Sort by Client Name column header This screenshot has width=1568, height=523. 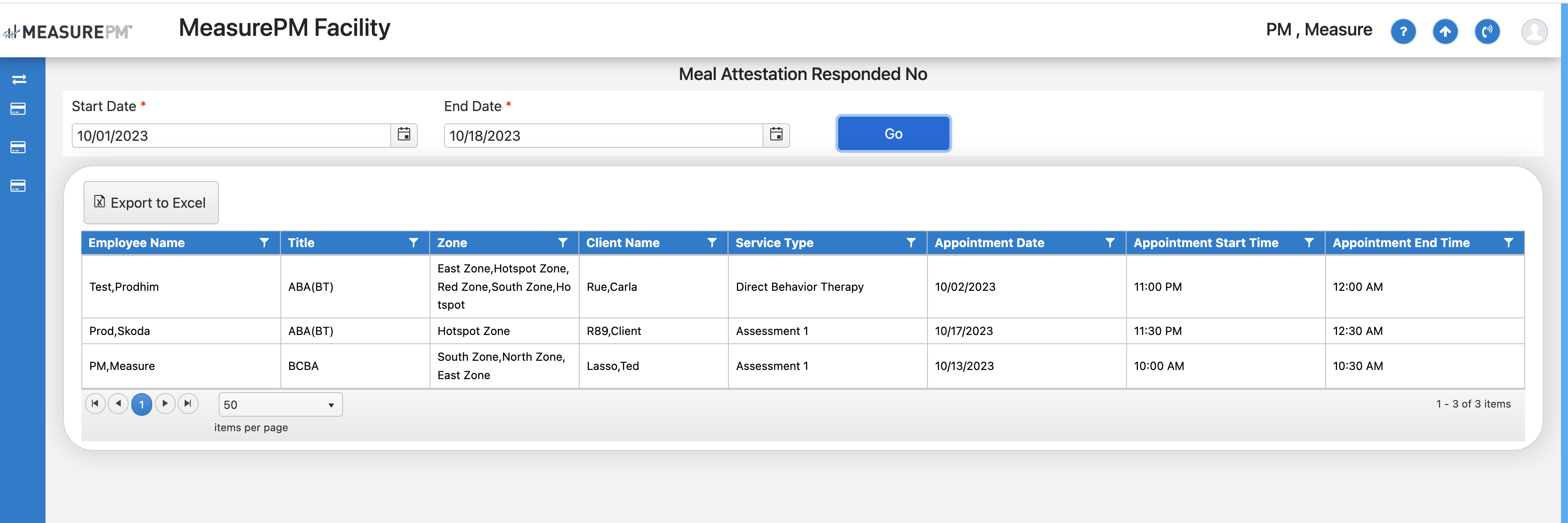click(x=623, y=243)
